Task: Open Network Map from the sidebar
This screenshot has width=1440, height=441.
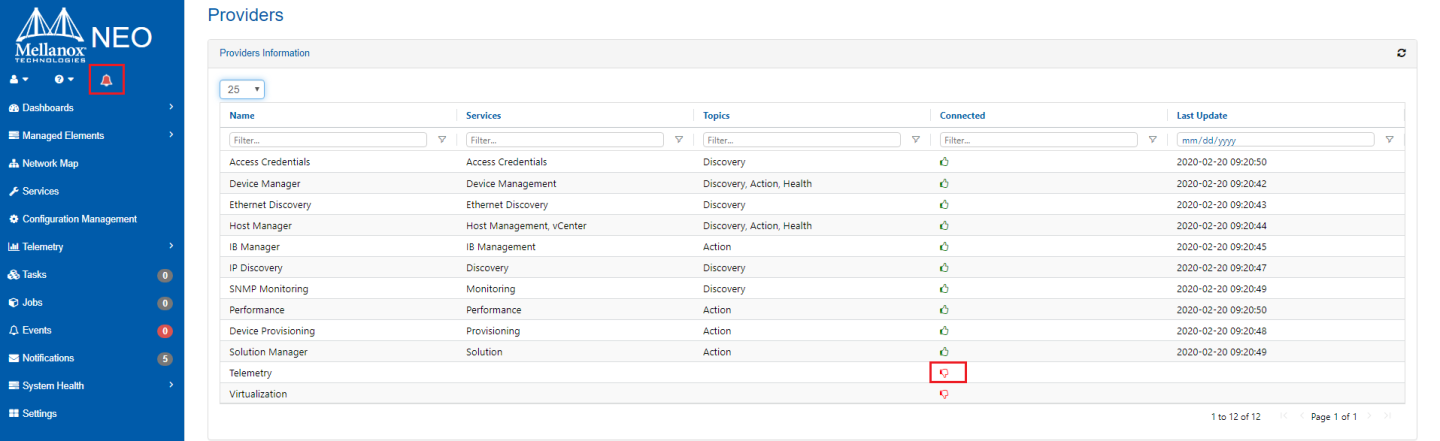Action: (x=50, y=163)
